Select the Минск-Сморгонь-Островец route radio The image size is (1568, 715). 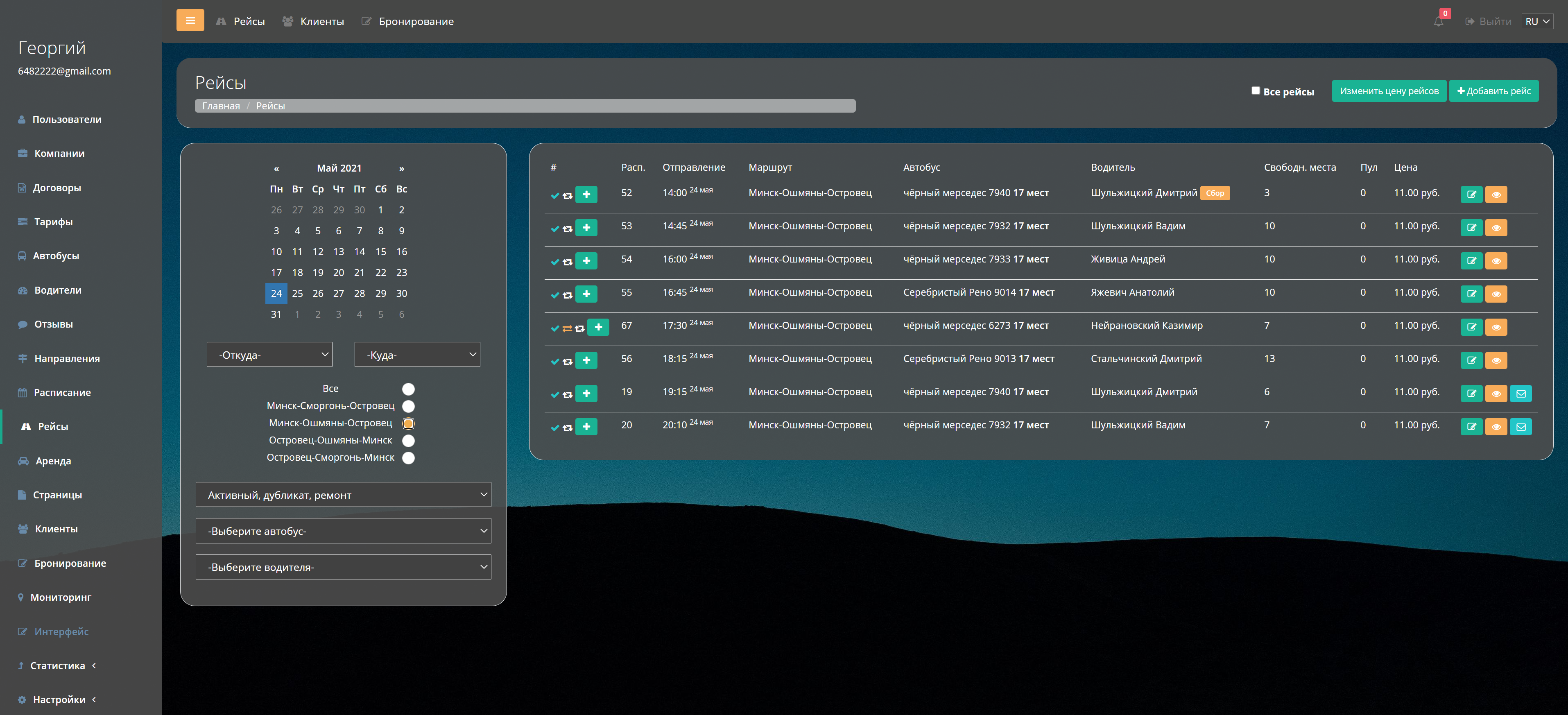tap(408, 406)
